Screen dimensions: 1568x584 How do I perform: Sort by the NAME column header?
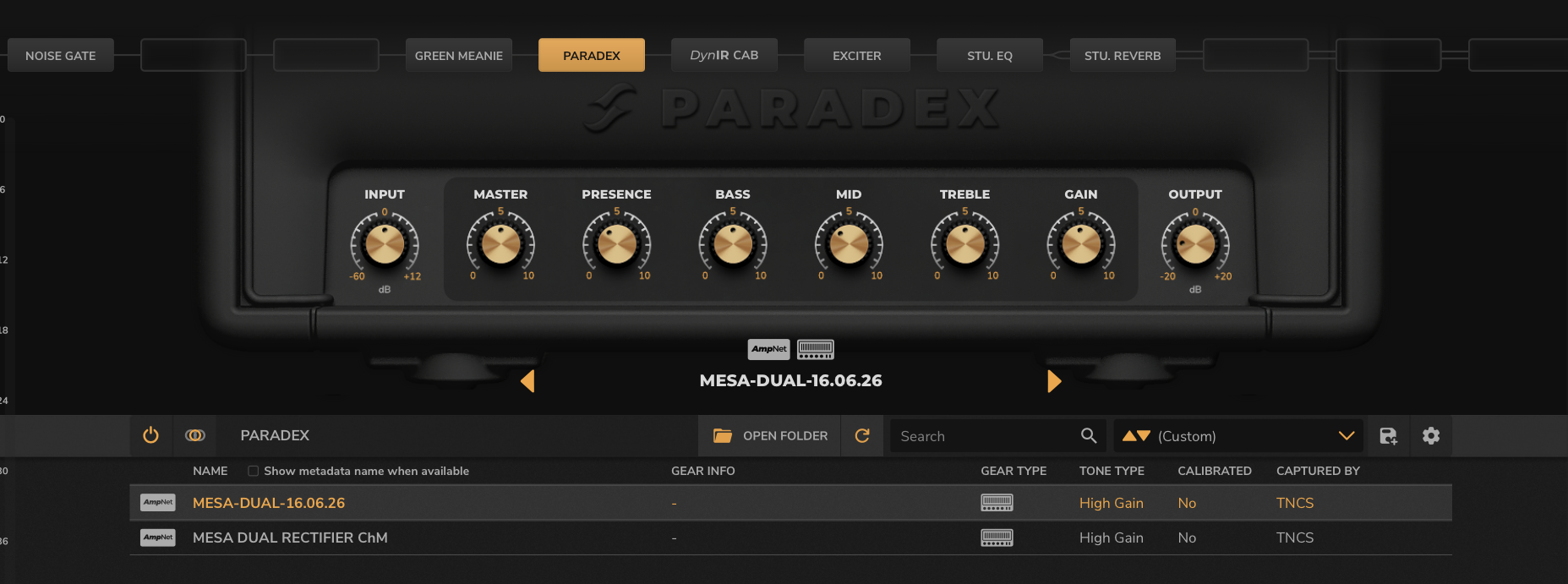coord(210,471)
